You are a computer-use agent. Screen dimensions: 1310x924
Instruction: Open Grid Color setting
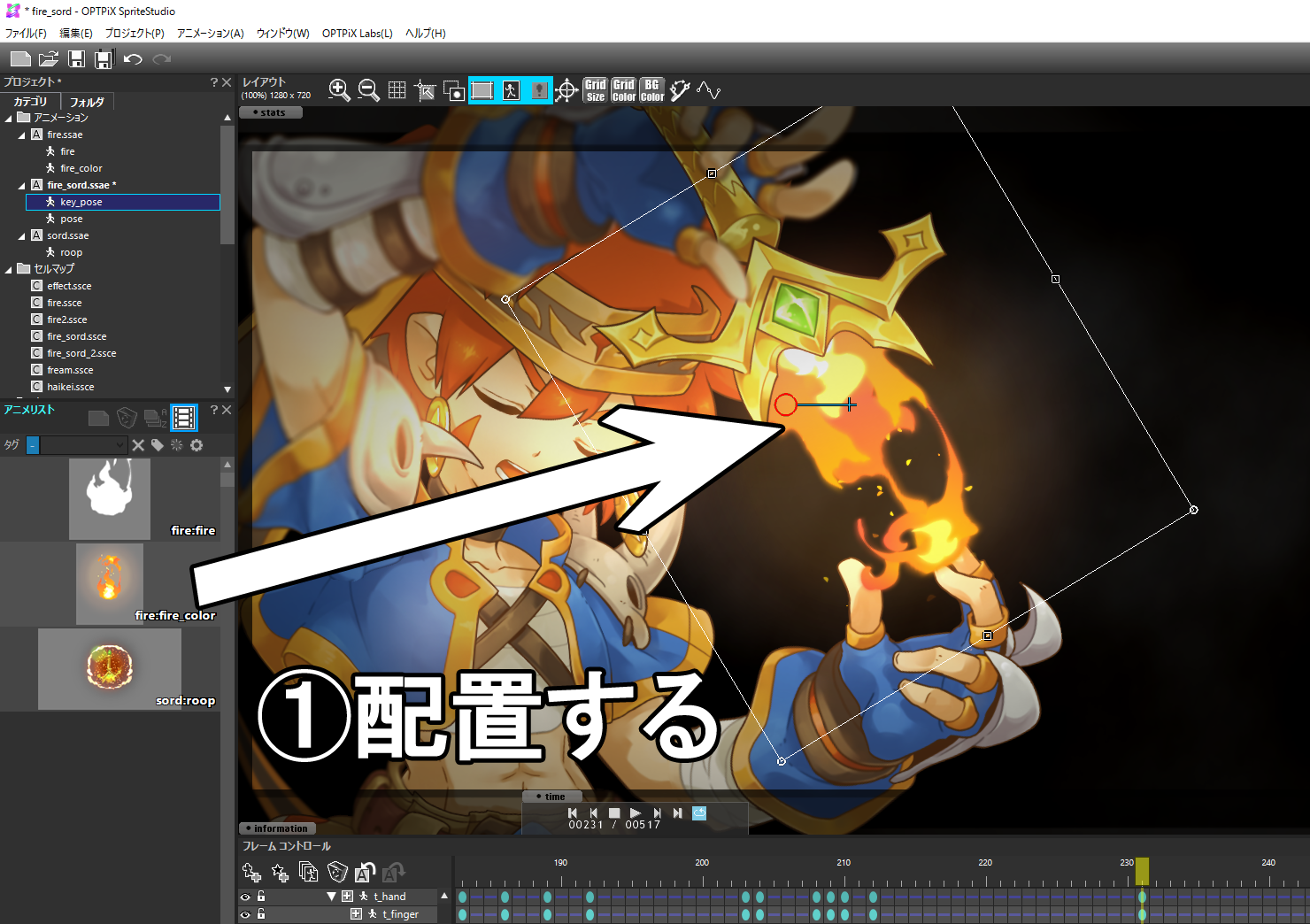pyautogui.click(x=624, y=90)
